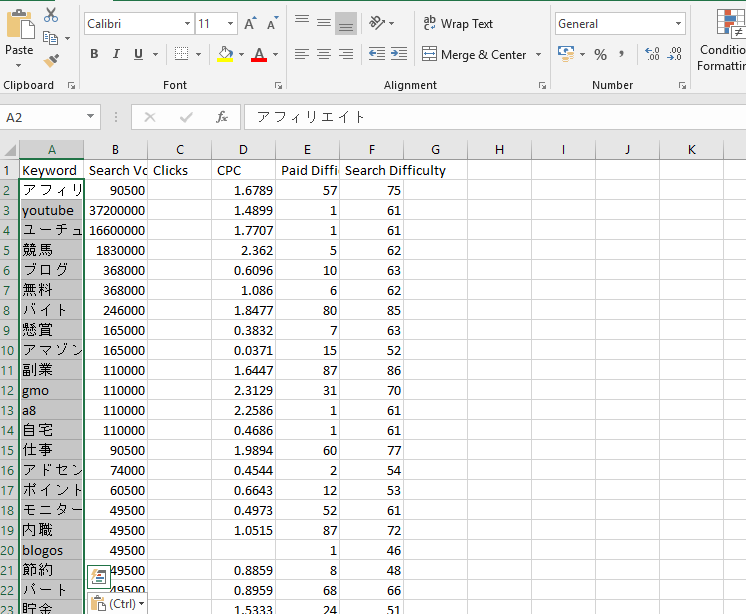Open the Name Box dropdown arrow
The height and width of the screenshot is (614, 746).
[90, 117]
